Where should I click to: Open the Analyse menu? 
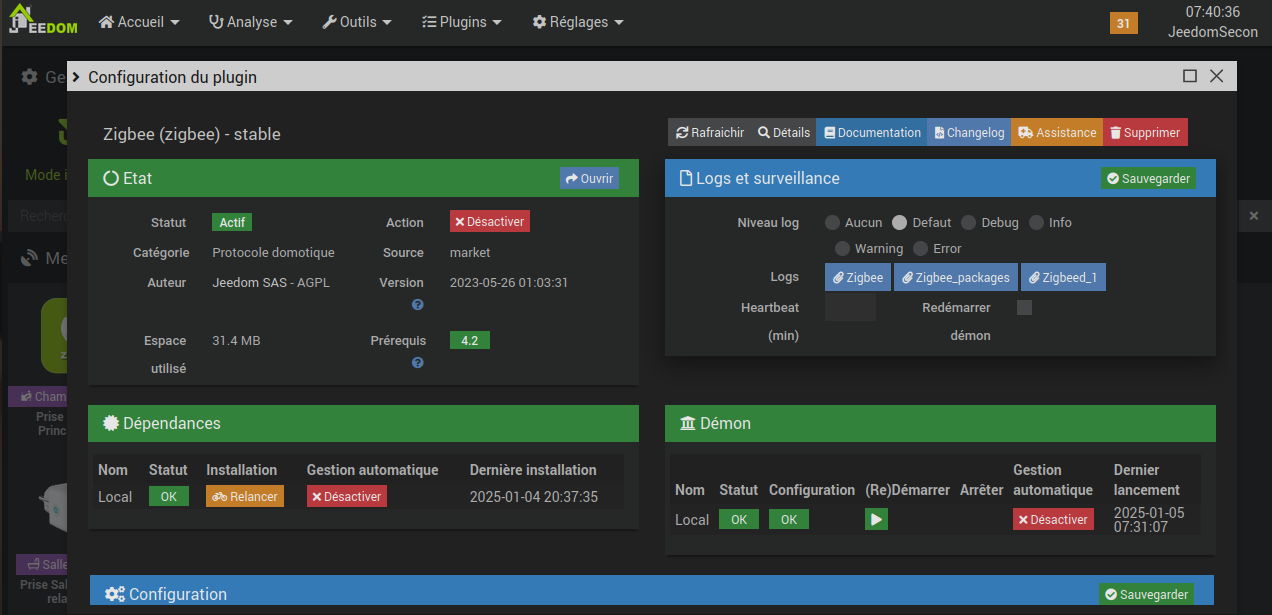point(250,22)
